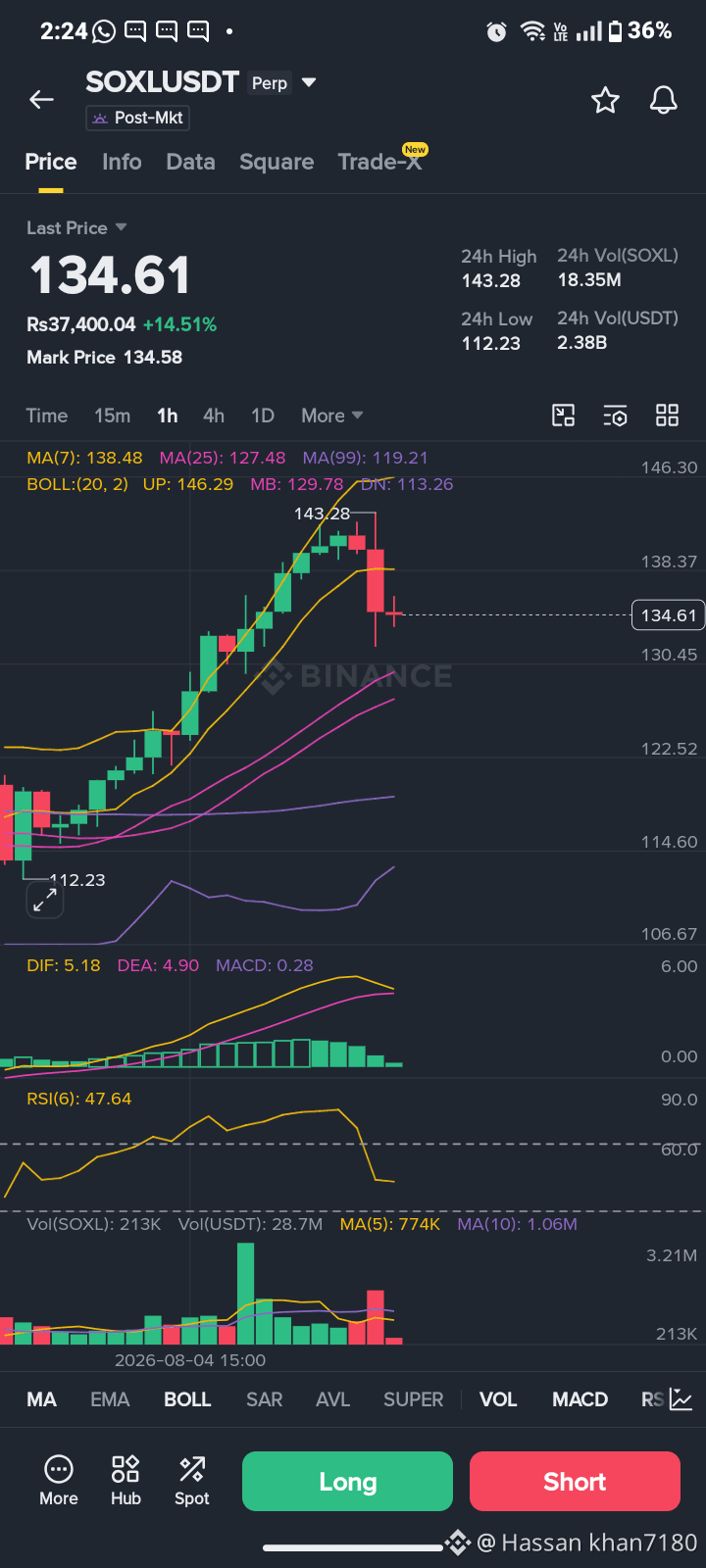Tap the 24h Vol(SOXL) 18.35M value

[x=589, y=279]
